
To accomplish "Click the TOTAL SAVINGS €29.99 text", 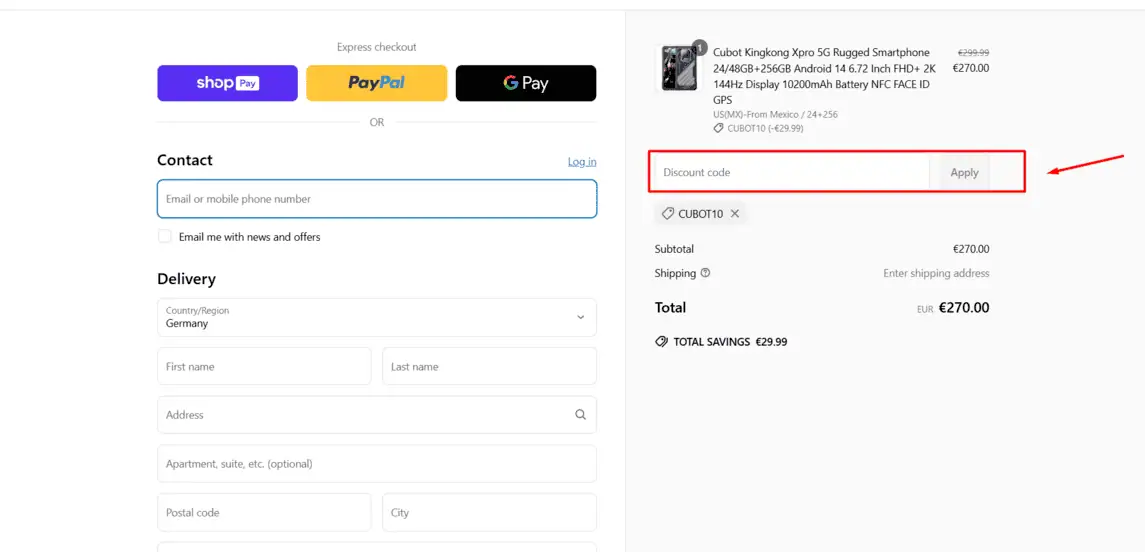I will [x=730, y=342].
